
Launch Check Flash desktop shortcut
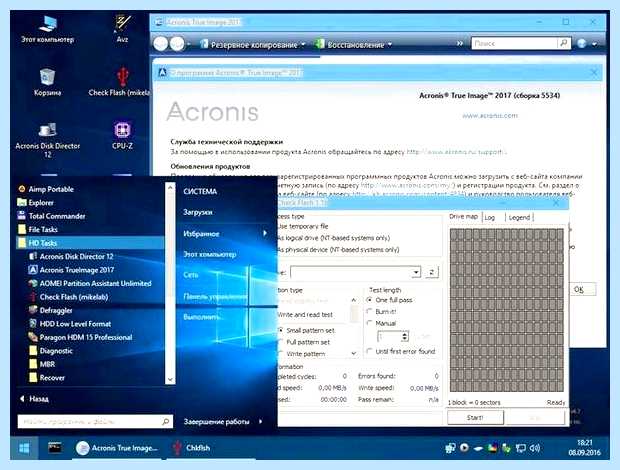119,82
